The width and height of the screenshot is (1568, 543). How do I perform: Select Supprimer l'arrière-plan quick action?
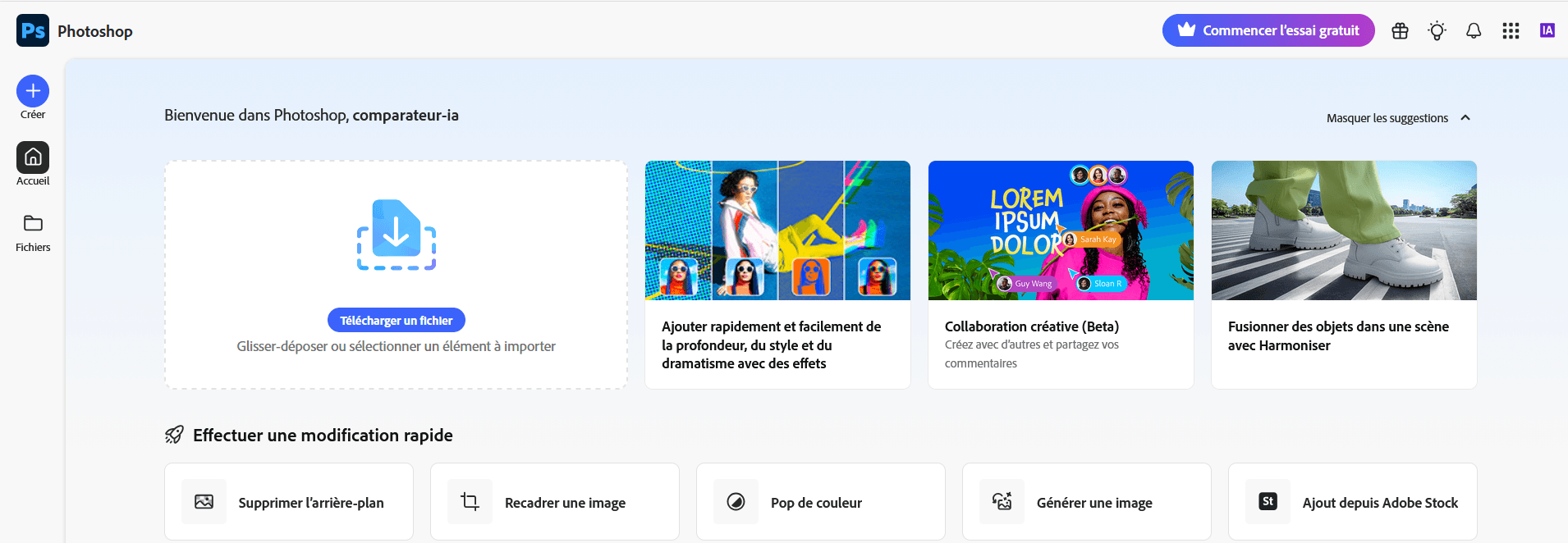(x=289, y=502)
